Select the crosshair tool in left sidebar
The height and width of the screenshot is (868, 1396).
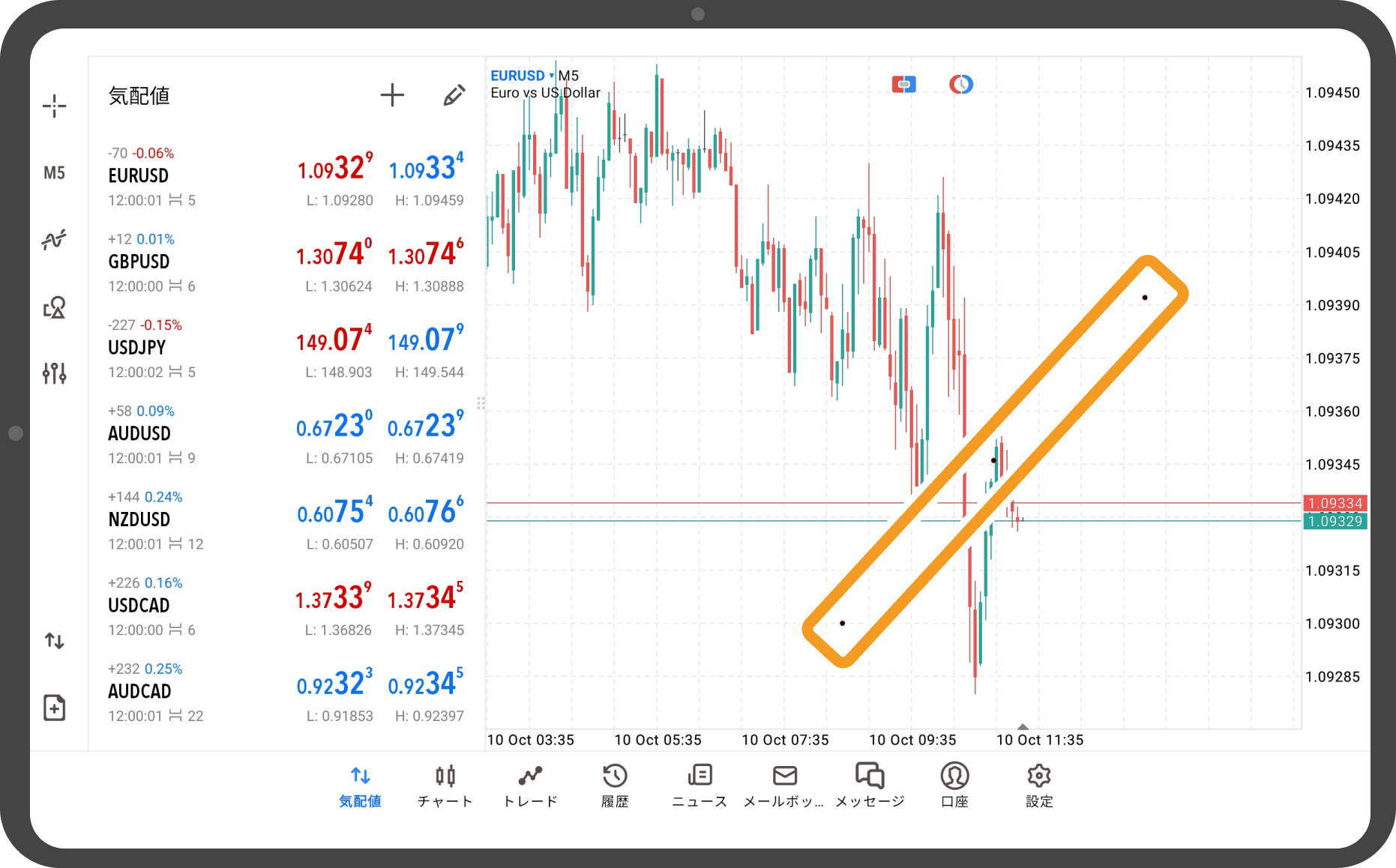point(54,106)
